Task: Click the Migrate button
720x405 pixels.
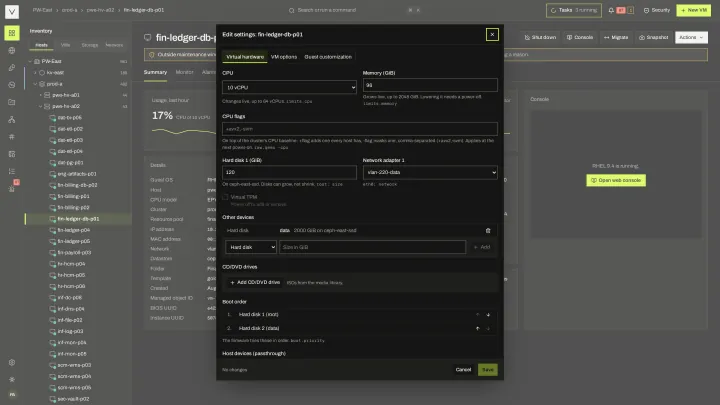Action: pyautogui.click(x=616, y=37)
